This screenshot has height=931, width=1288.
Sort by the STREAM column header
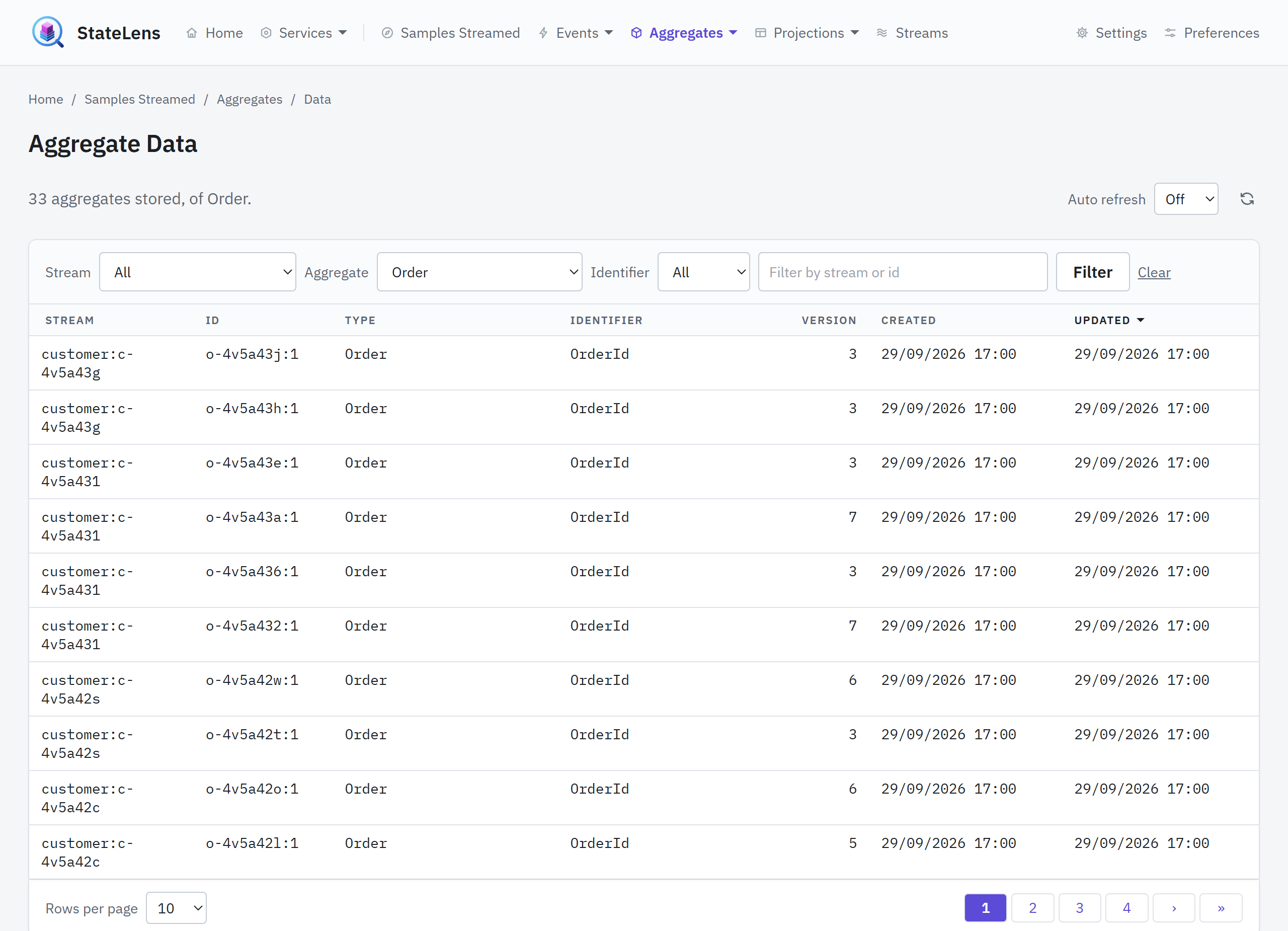tap(70, 321)
